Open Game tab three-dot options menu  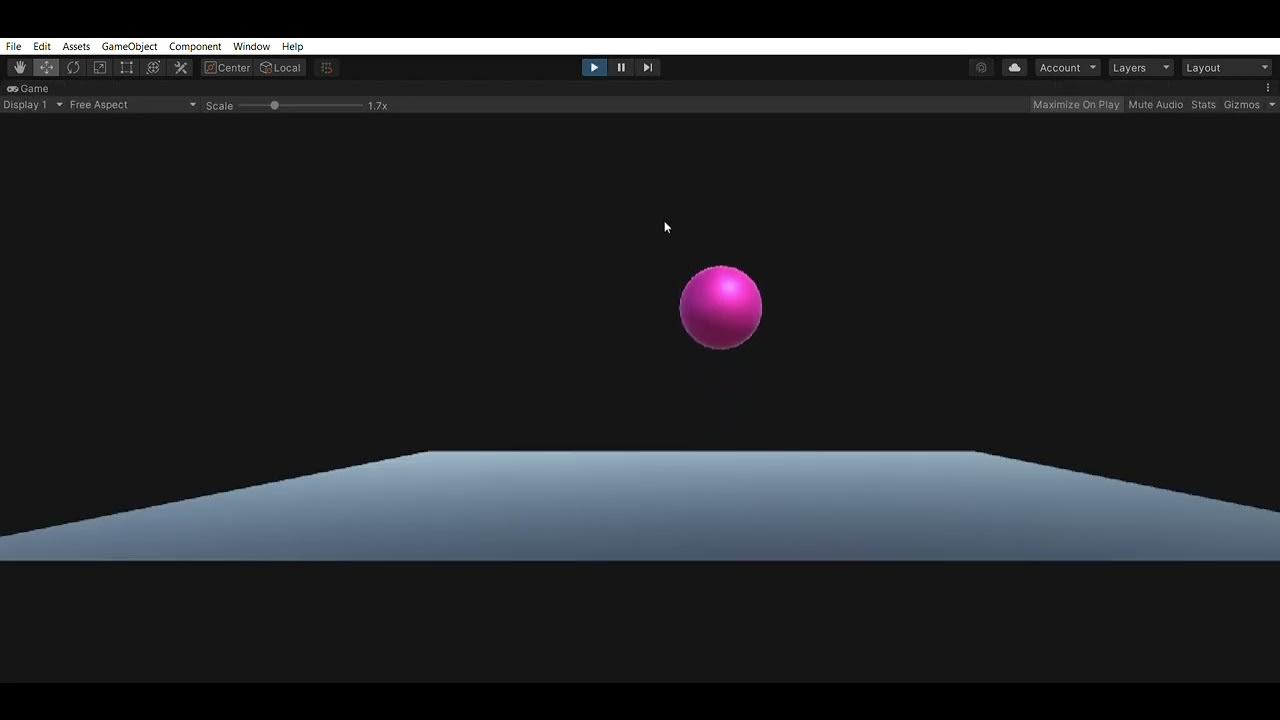pos(1268,88)
